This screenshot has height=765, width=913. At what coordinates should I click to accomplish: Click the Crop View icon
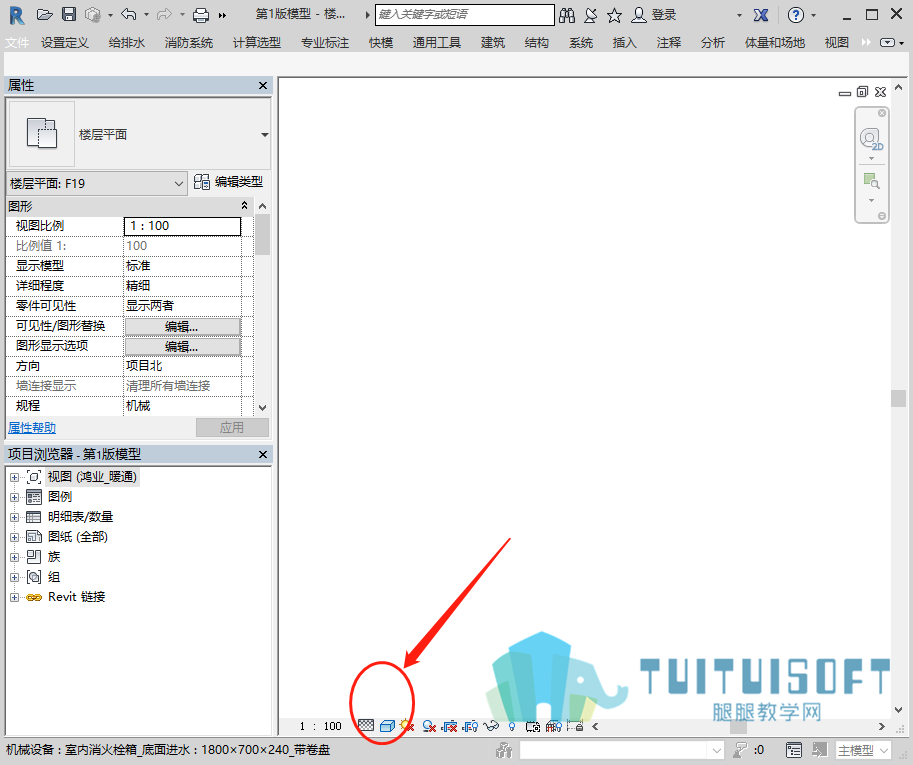coord(450,726)
